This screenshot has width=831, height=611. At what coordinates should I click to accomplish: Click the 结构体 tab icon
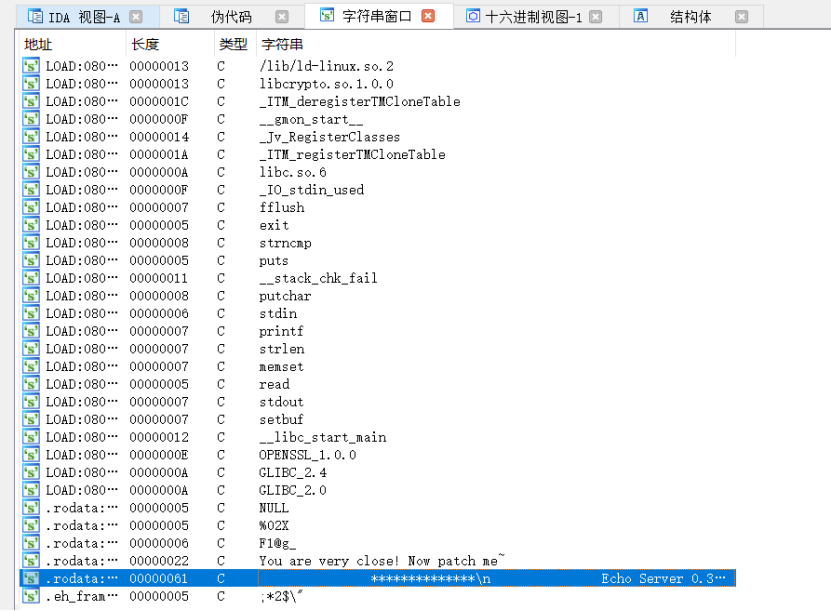641,15
